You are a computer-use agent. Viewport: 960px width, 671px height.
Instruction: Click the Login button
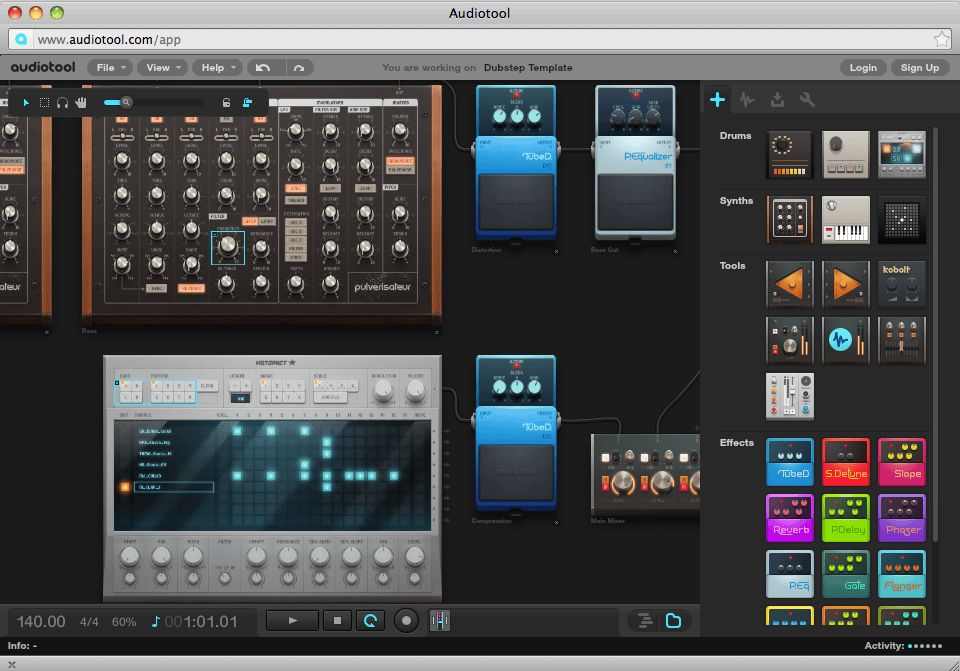863,67
